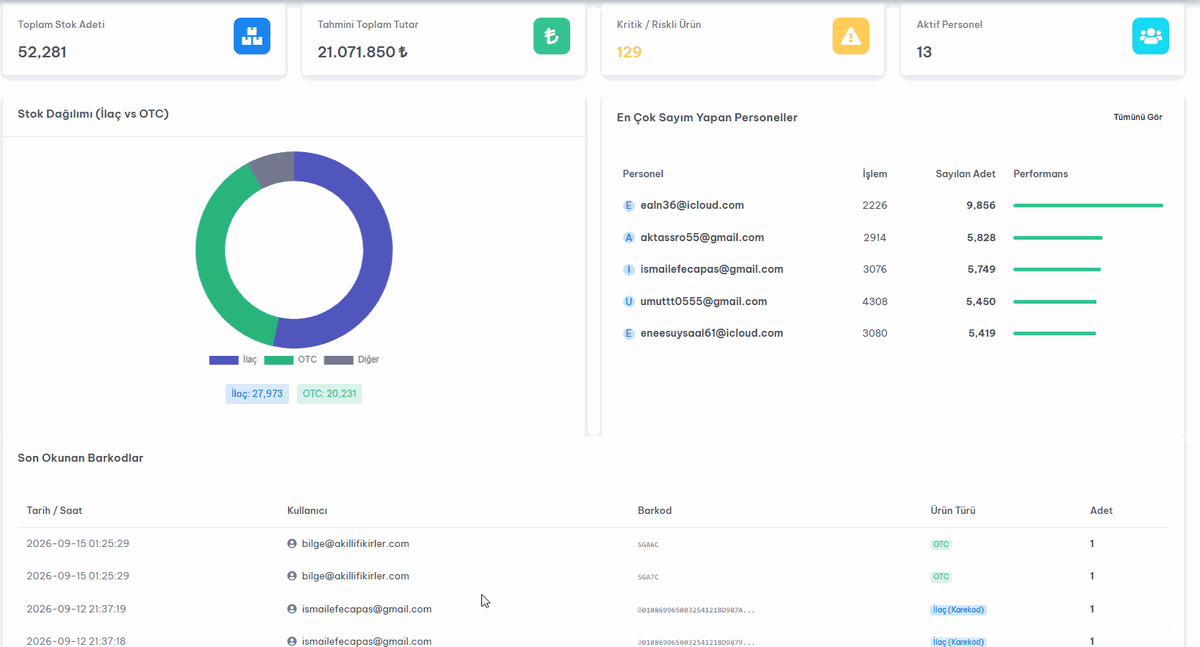This screenshot has width=1200, height=647.
Task: Click the Adet column header
Action: [1101, 511]
